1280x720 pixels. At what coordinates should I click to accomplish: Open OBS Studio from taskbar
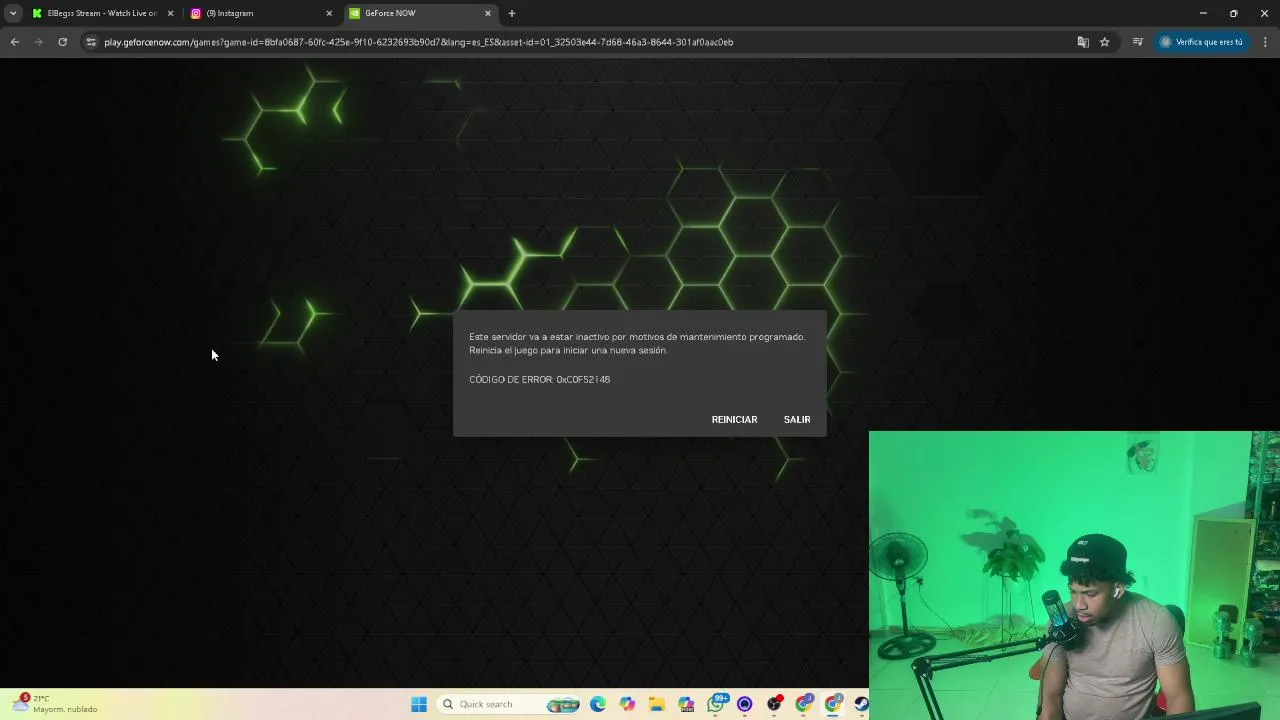point(774,704)
